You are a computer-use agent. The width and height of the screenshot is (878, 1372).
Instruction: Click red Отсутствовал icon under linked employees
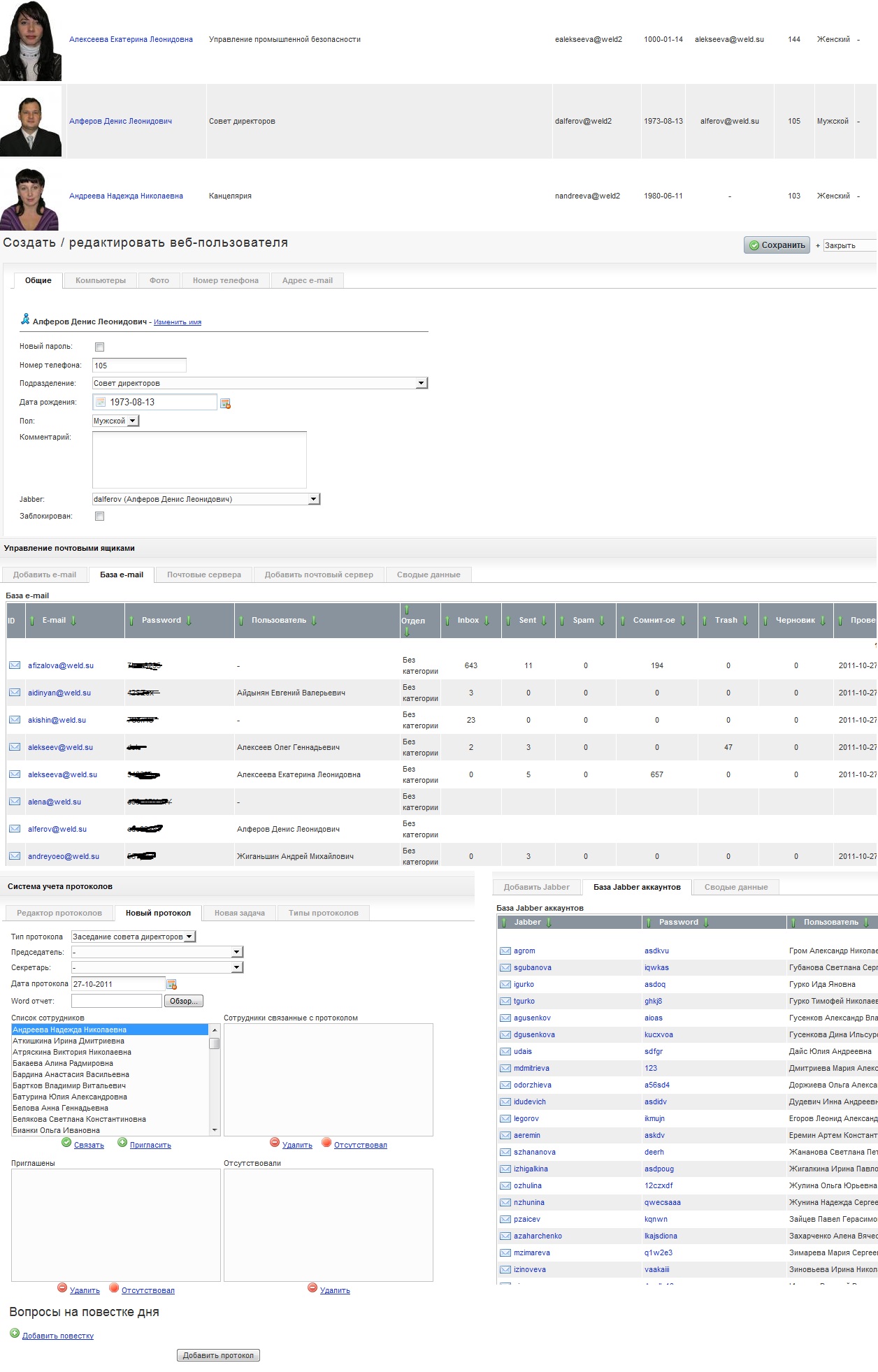click(326, 1142)
